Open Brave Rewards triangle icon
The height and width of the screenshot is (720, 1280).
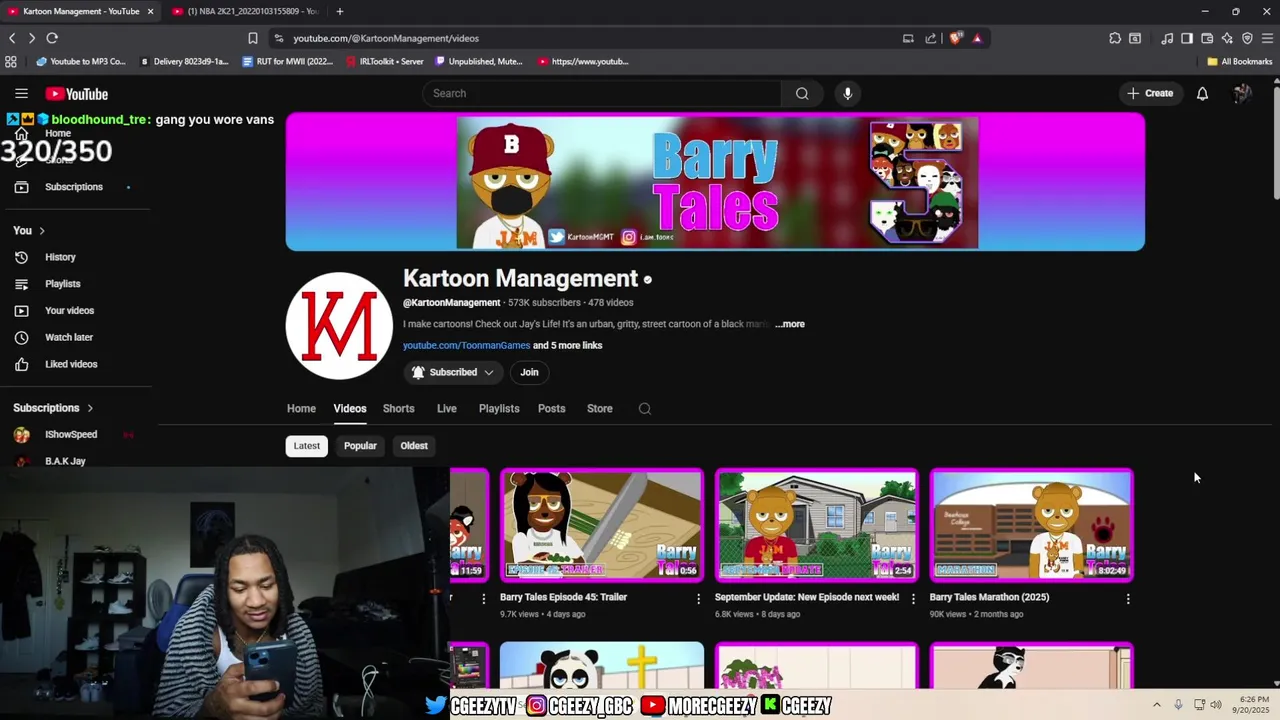(977, 38)
